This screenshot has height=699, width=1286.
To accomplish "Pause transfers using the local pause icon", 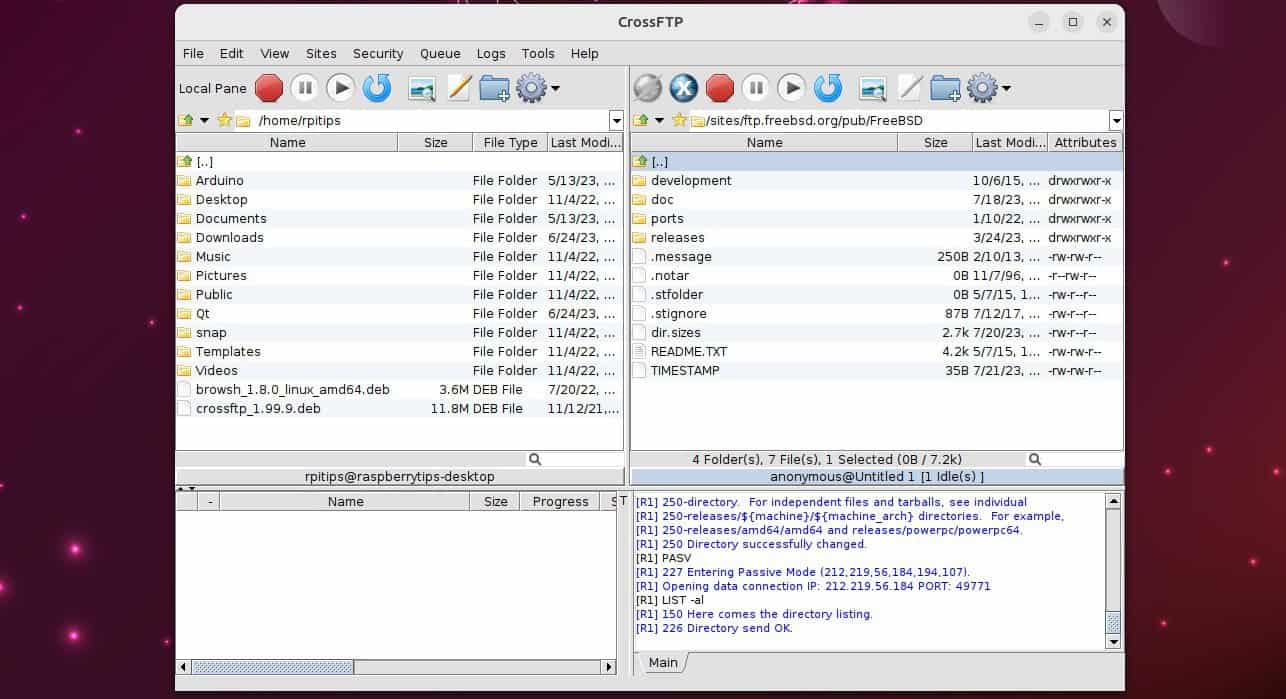I will (x=305, y=88).
